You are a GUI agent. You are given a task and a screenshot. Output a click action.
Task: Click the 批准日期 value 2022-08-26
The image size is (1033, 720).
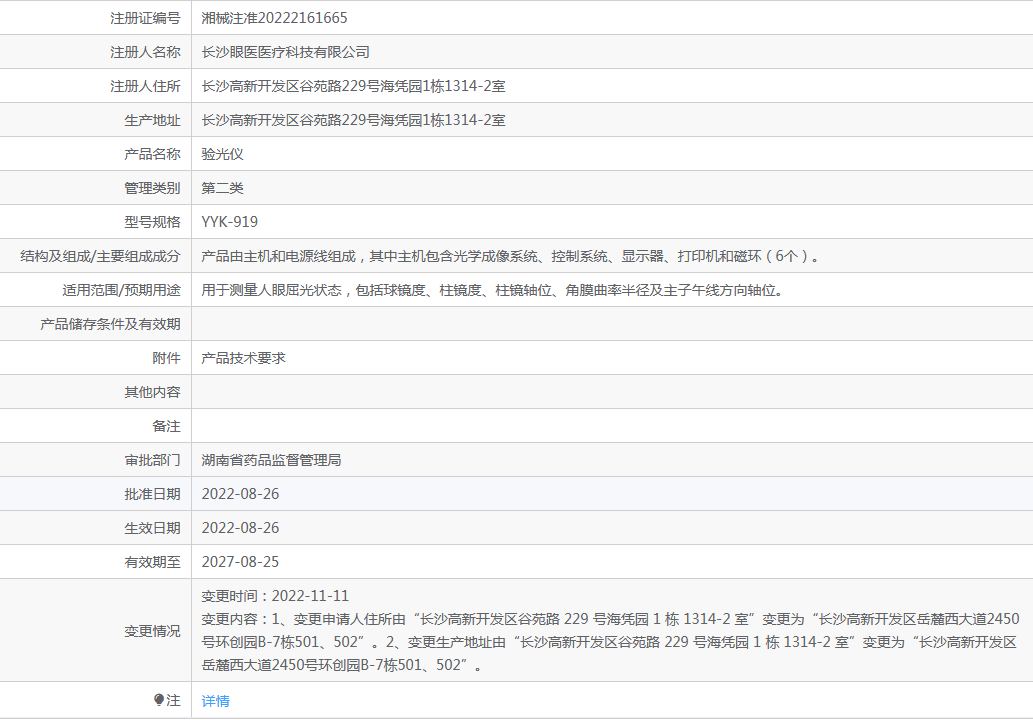point(240,494)
